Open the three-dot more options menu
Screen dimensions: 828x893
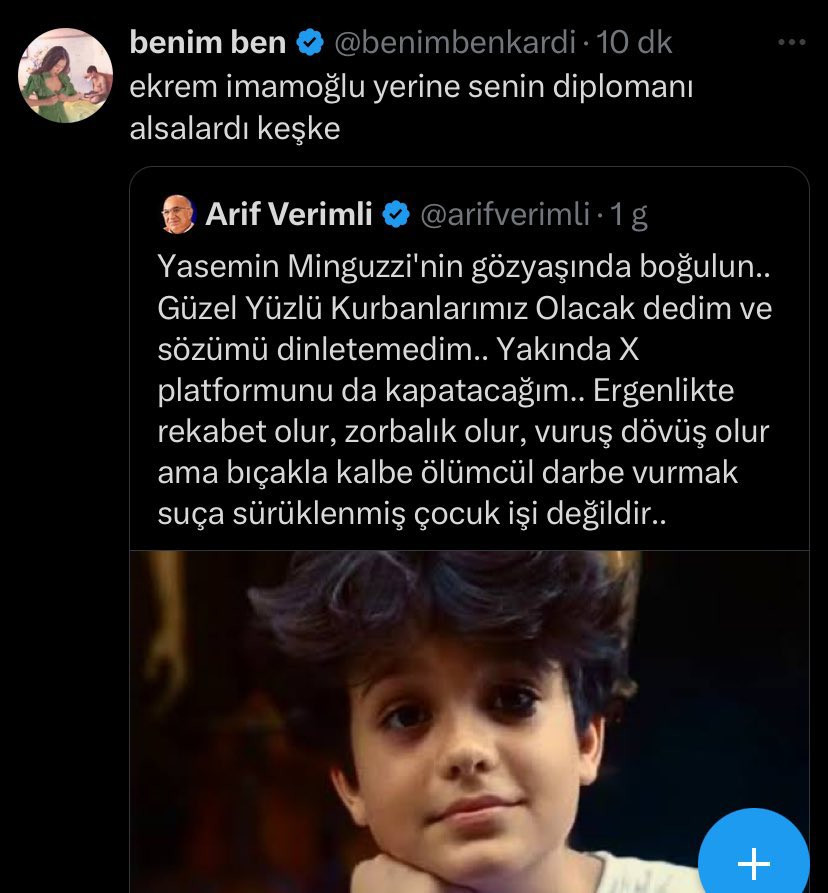pyautogui.click(x=792, y=42)
